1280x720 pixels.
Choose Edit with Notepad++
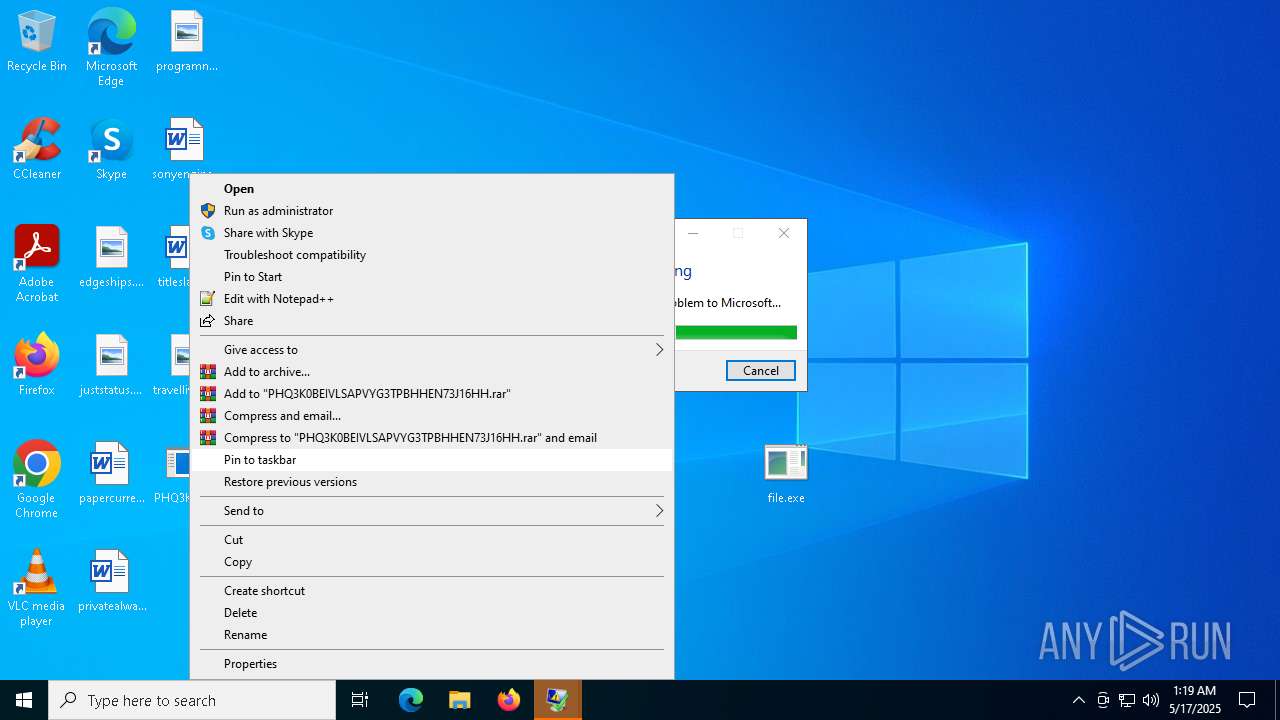(431, 299)
